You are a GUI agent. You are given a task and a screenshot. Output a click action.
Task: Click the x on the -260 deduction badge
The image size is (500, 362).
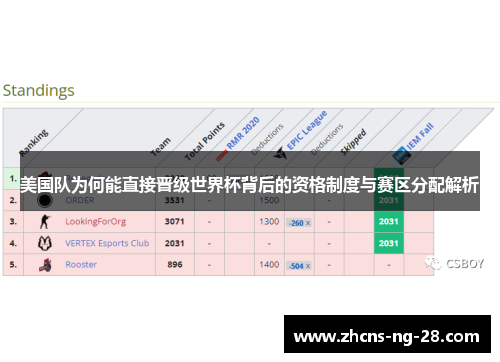[x=308, y=223]
